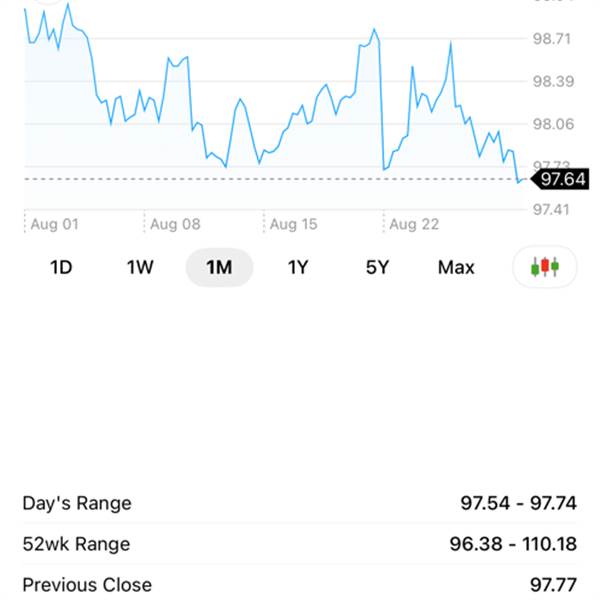Tap the 97.64 current price marker
Viewport: 600px width, 600px height.
coord(560,179)
